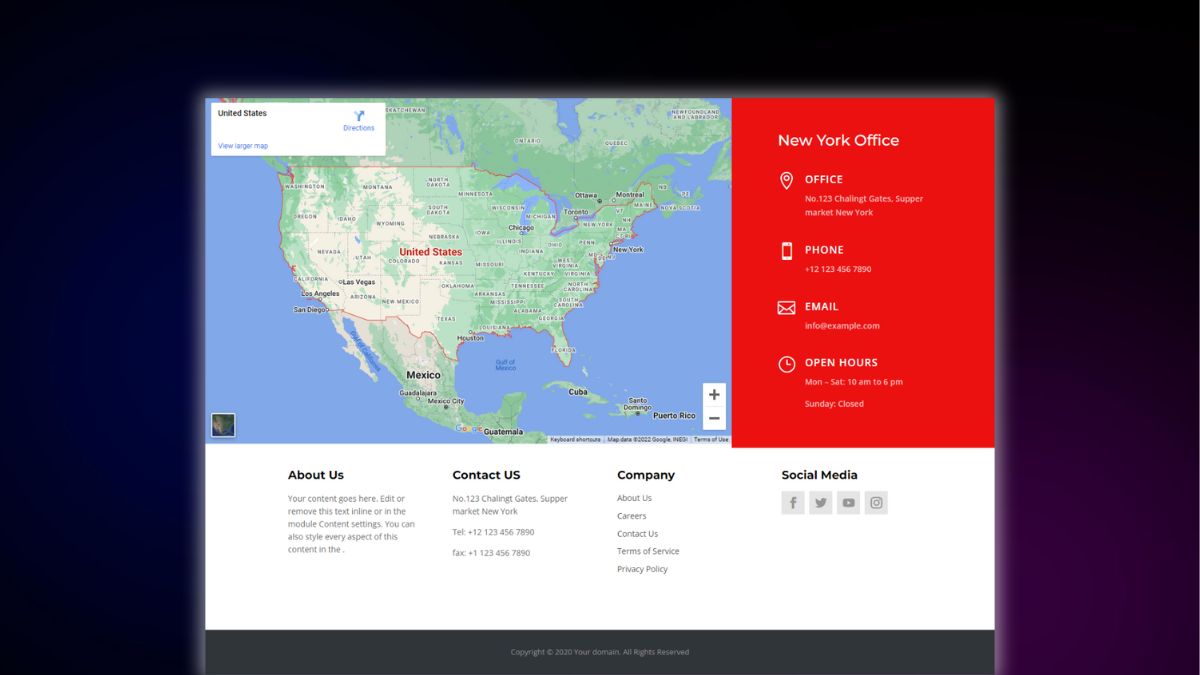Click the fax: +1 123 456 7890 line
This screenshot has height=675, width=1200.
(491, 553)
